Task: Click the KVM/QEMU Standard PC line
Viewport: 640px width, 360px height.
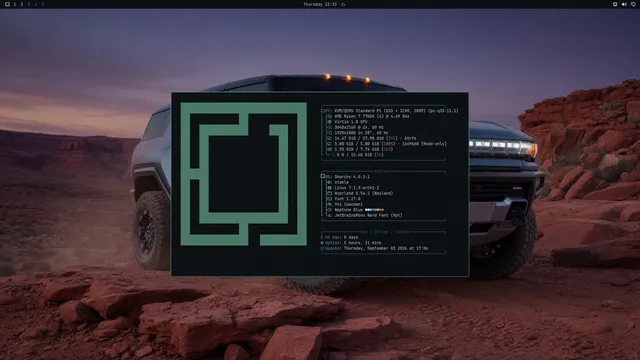Action: [x=396, y=111]
